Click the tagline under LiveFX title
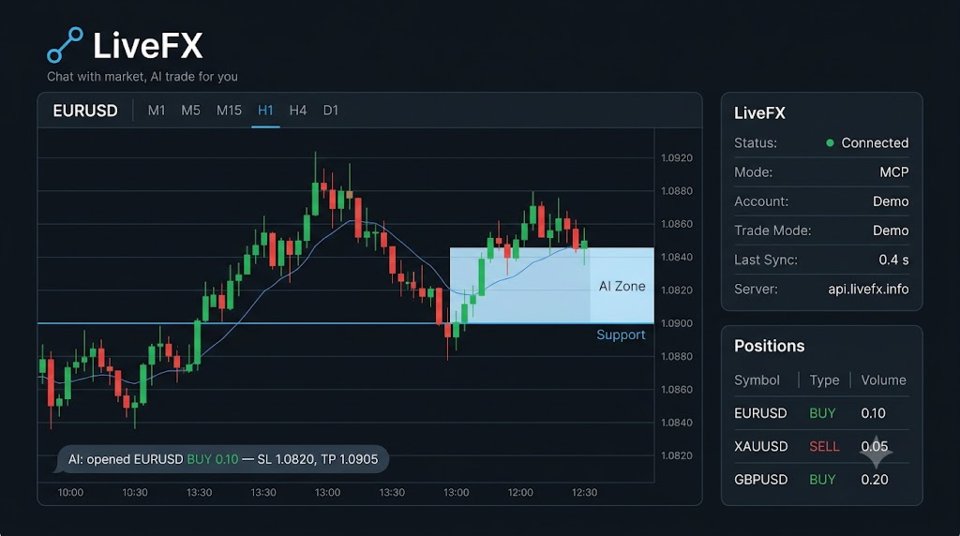 142,77
